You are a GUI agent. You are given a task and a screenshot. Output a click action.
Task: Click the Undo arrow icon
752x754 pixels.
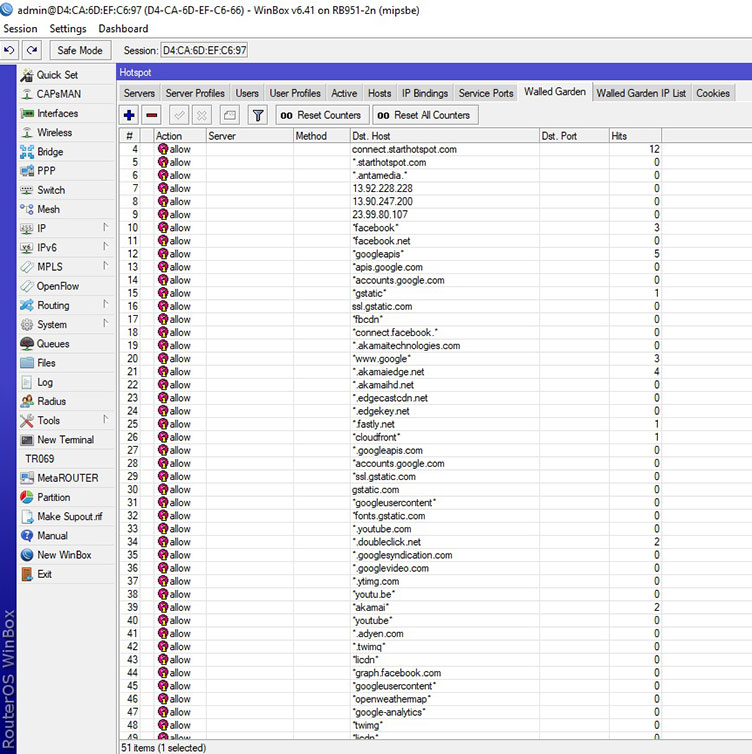tap(9, 50)
